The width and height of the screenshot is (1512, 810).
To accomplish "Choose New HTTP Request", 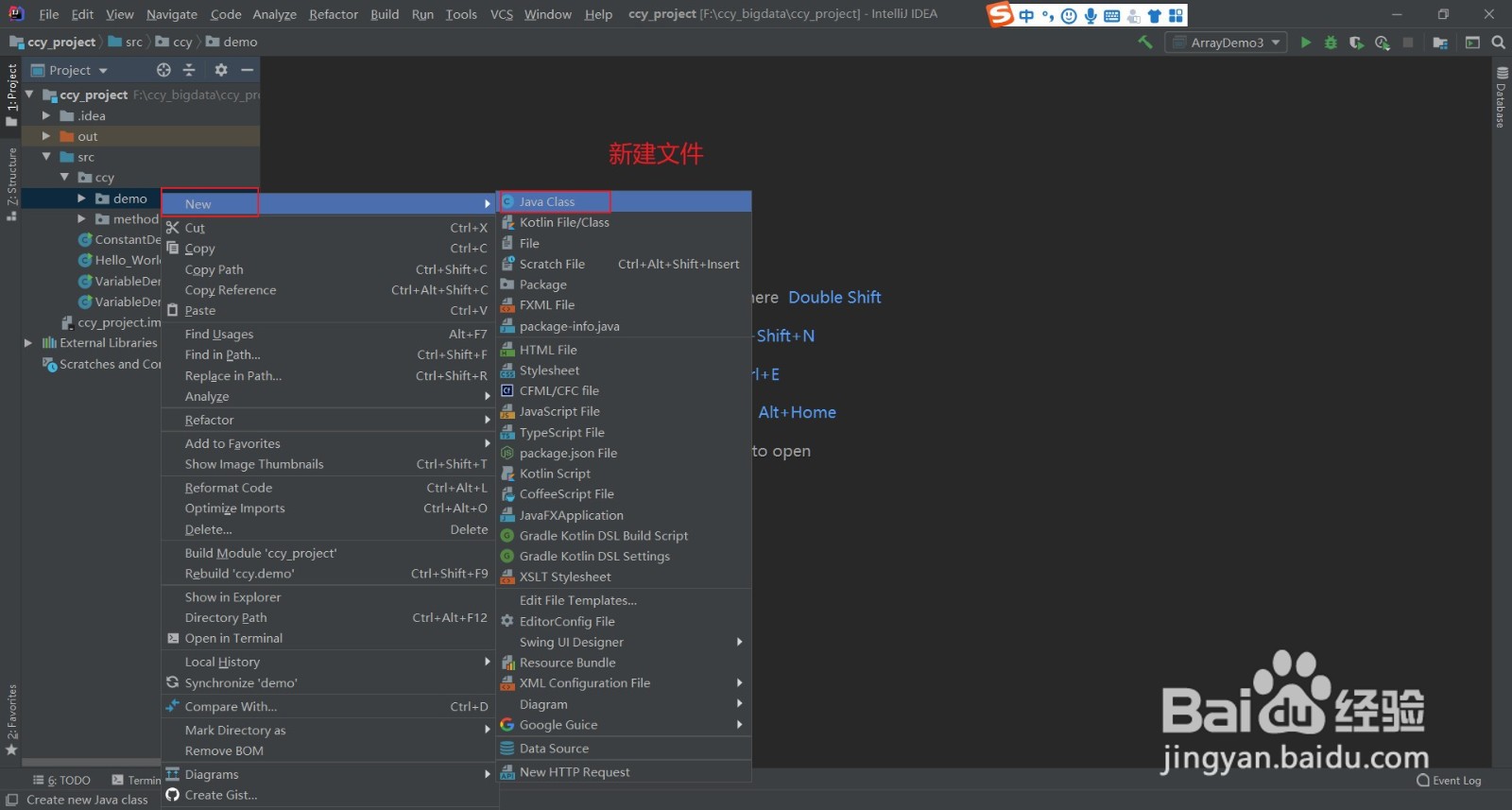I will click(624, 772).
